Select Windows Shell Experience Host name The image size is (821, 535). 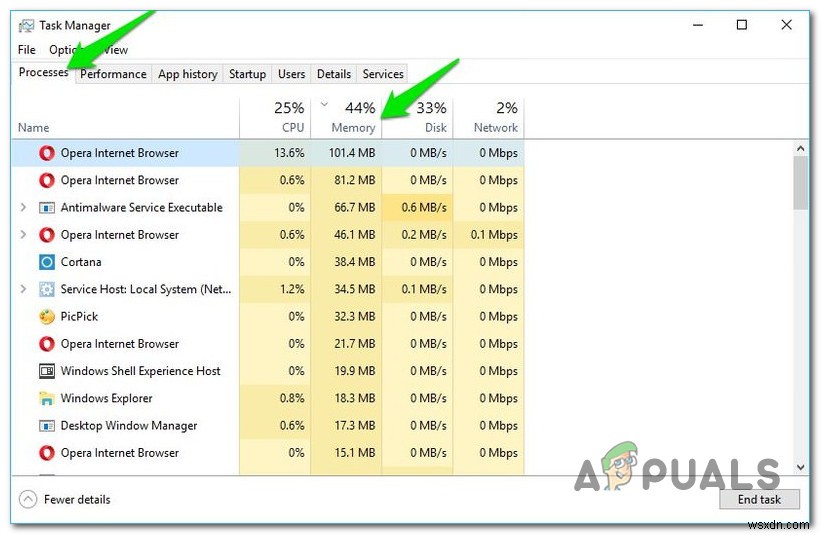tap(140, 371)
